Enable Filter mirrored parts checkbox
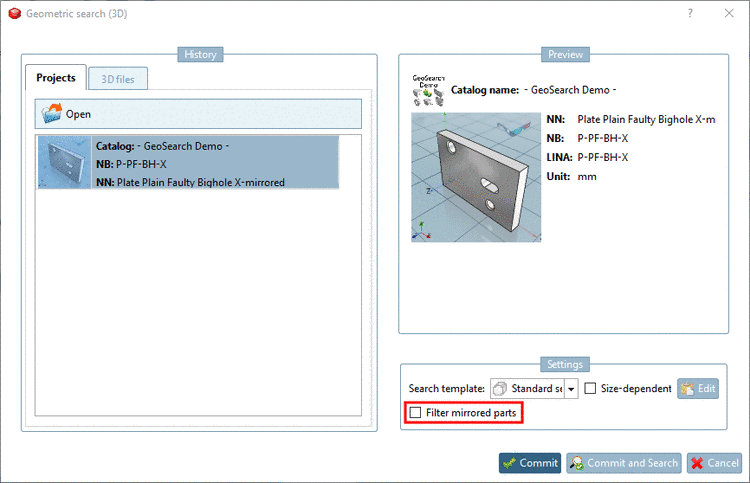 tap(415, 412)
